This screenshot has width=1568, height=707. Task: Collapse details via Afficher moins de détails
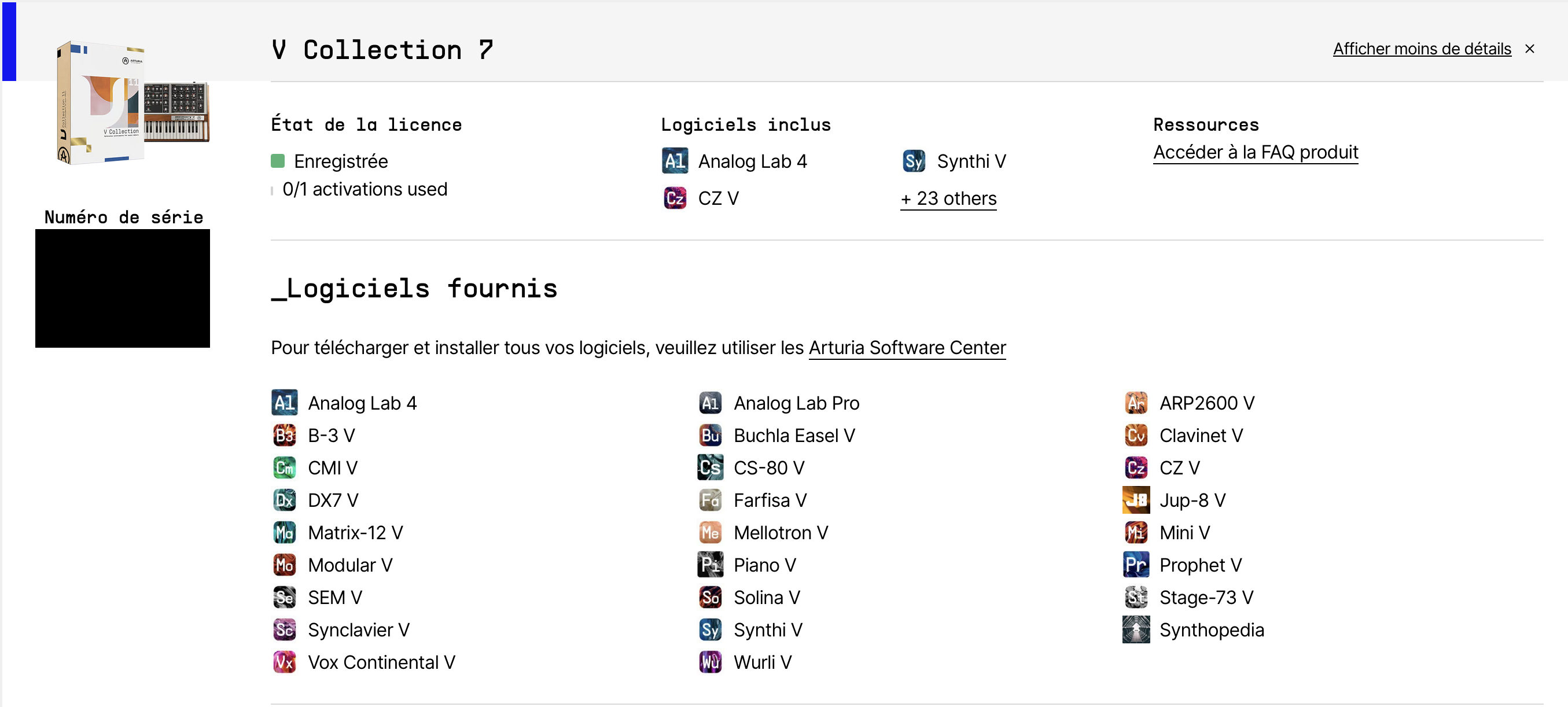(x=1422, y=49)
